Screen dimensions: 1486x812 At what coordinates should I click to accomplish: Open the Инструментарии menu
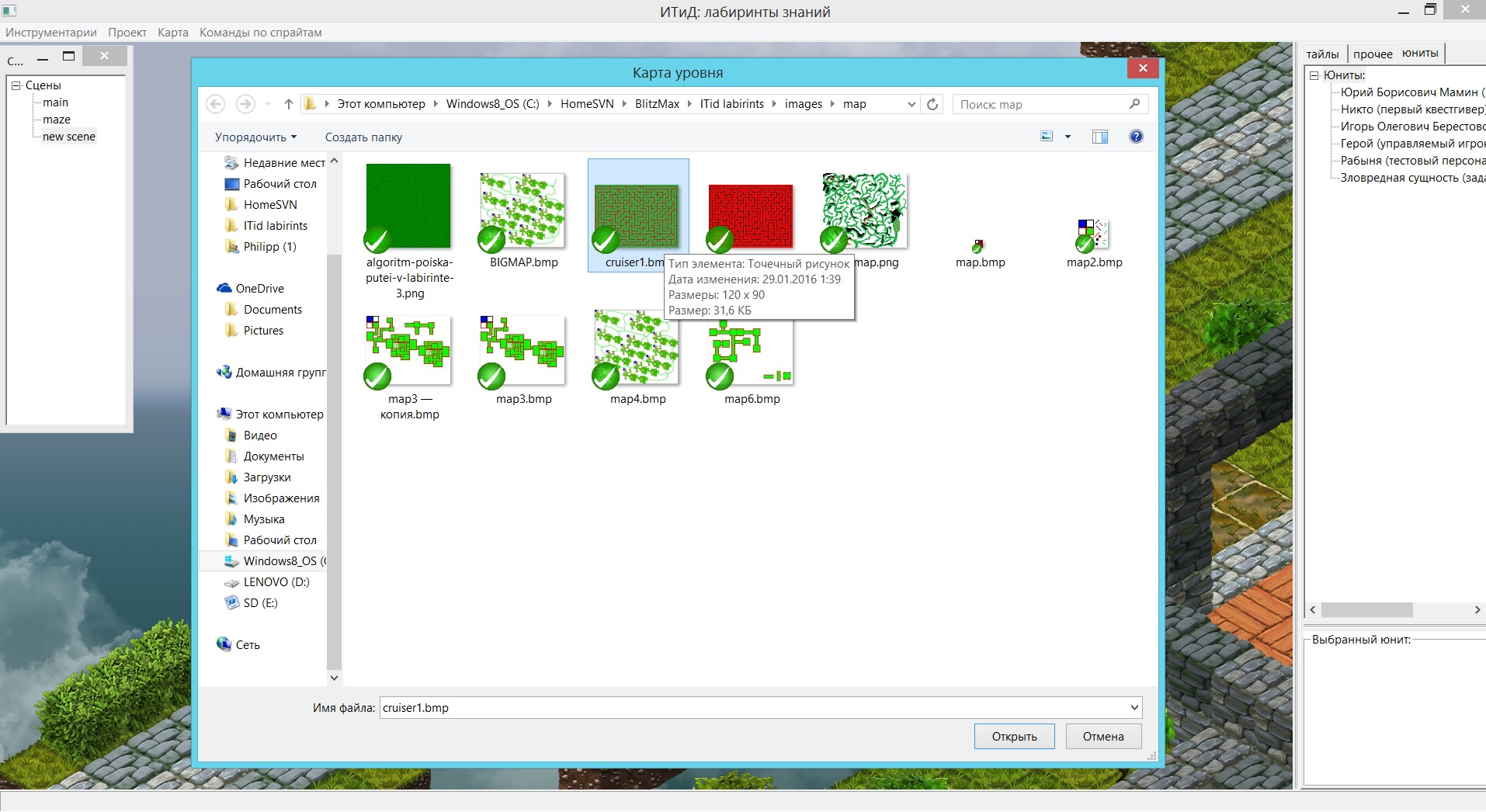pos(51,33)
